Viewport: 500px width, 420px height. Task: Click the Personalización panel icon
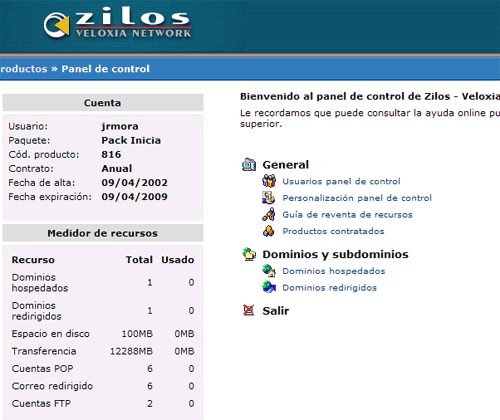[x=269, y=198]
